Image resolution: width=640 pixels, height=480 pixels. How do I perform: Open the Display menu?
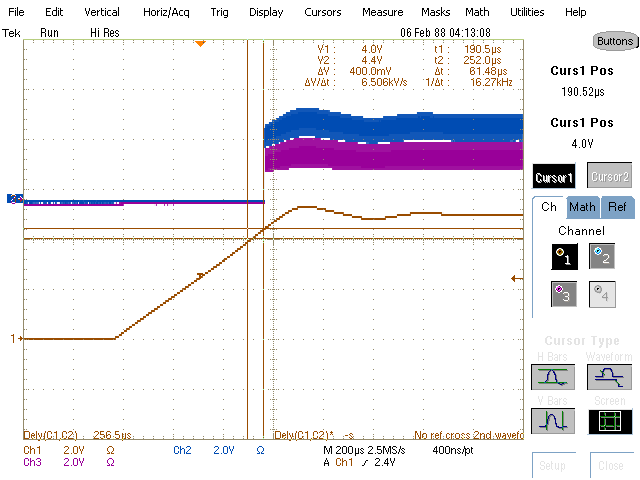(266, 13)
